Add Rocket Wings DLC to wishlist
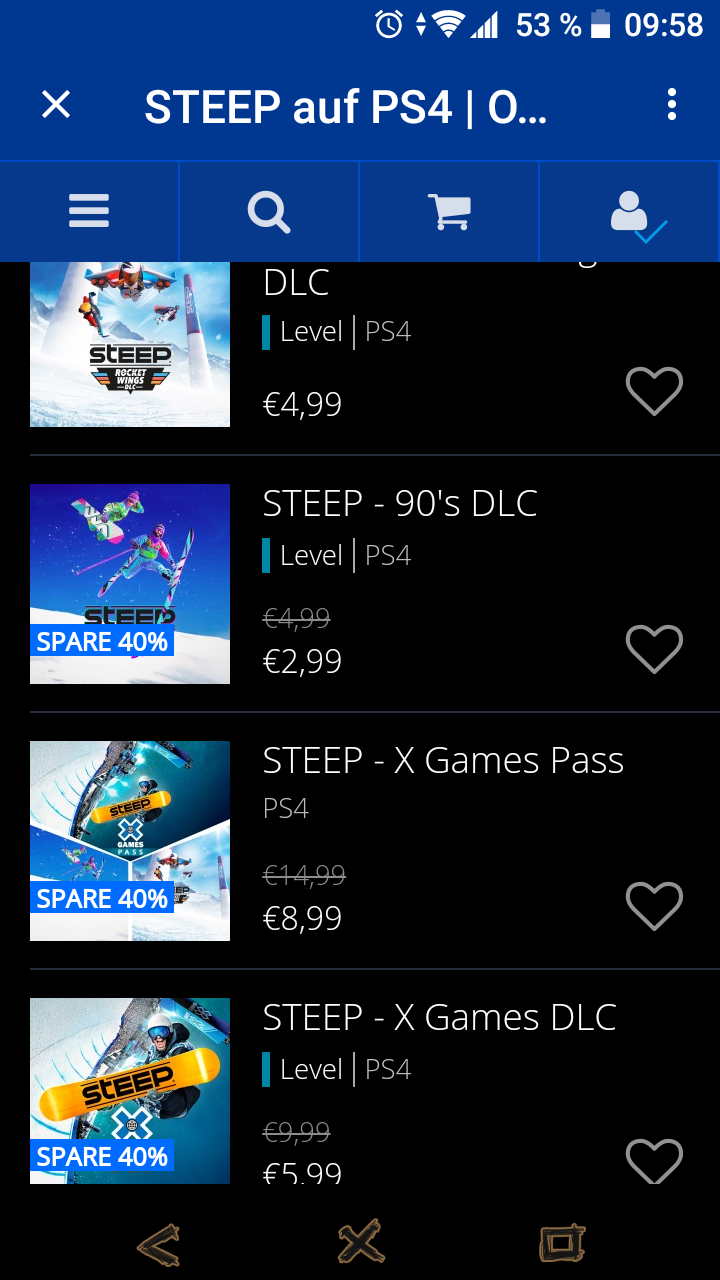Viewport: 720px width, 1280px height. [x=654, y=391]
